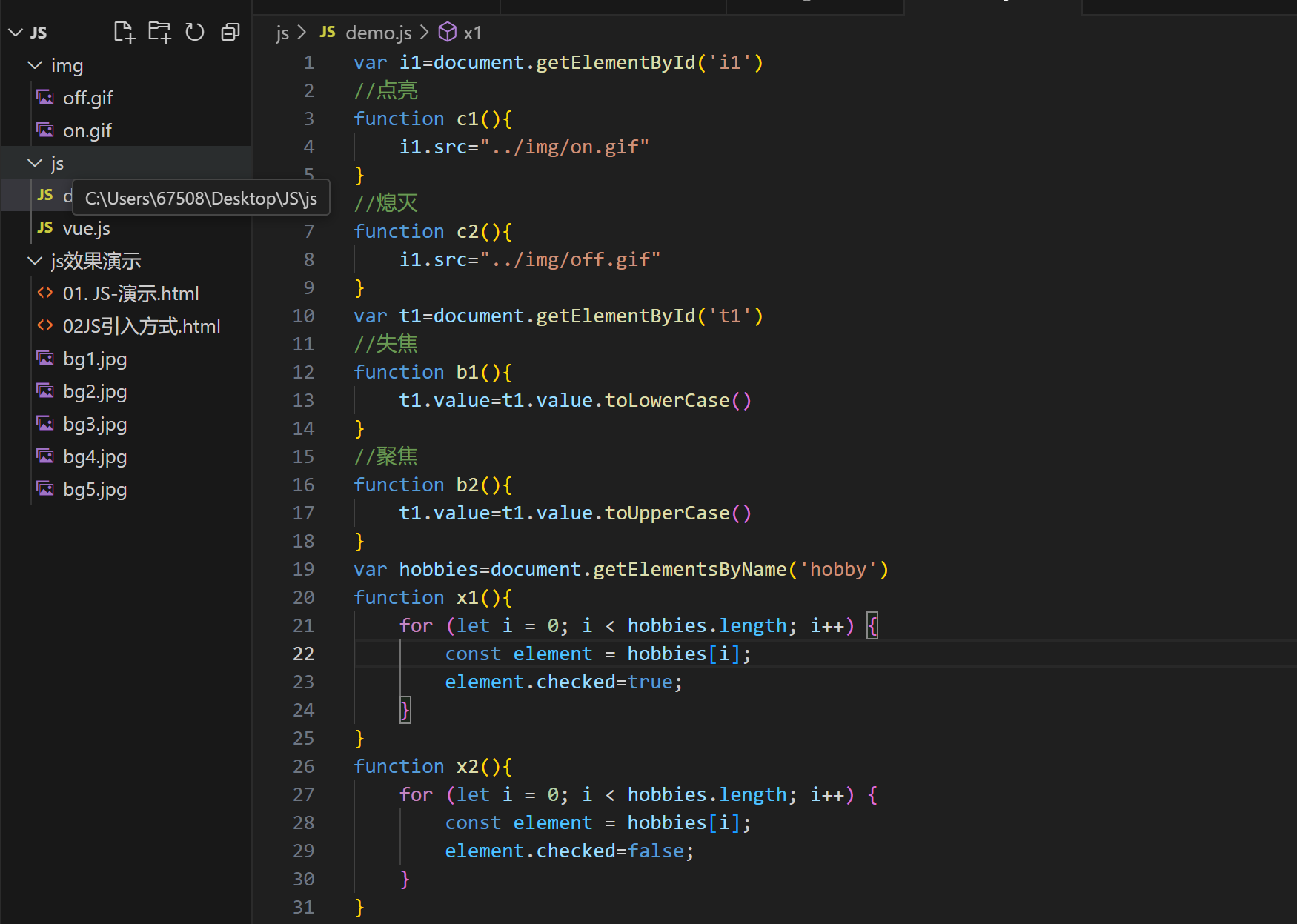Viewport: 1297px width, 924px height.
Task: Open on.gif image file icon
Action: click(45, 130)
